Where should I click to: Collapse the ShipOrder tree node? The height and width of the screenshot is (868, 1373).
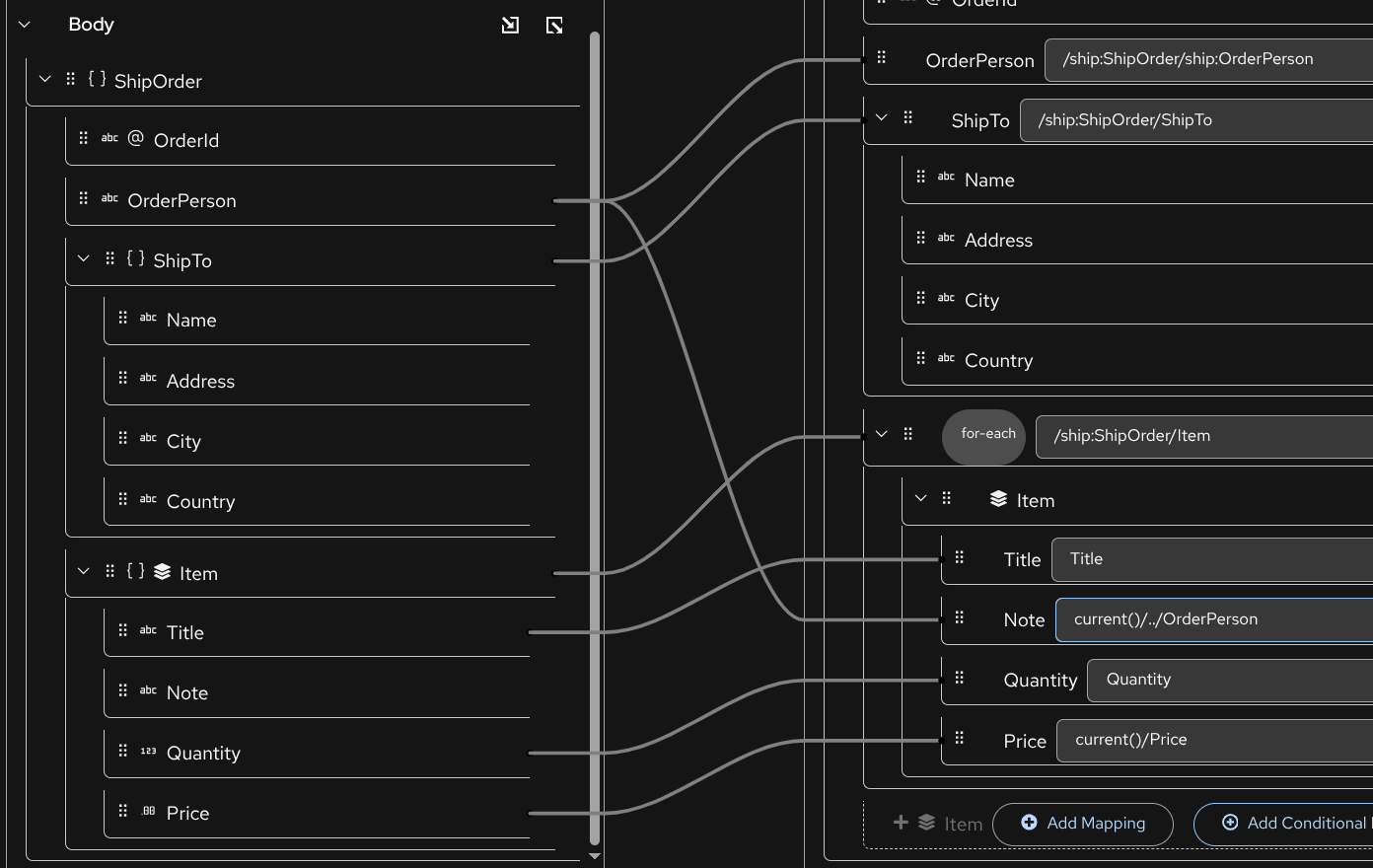tap(44, 80)
